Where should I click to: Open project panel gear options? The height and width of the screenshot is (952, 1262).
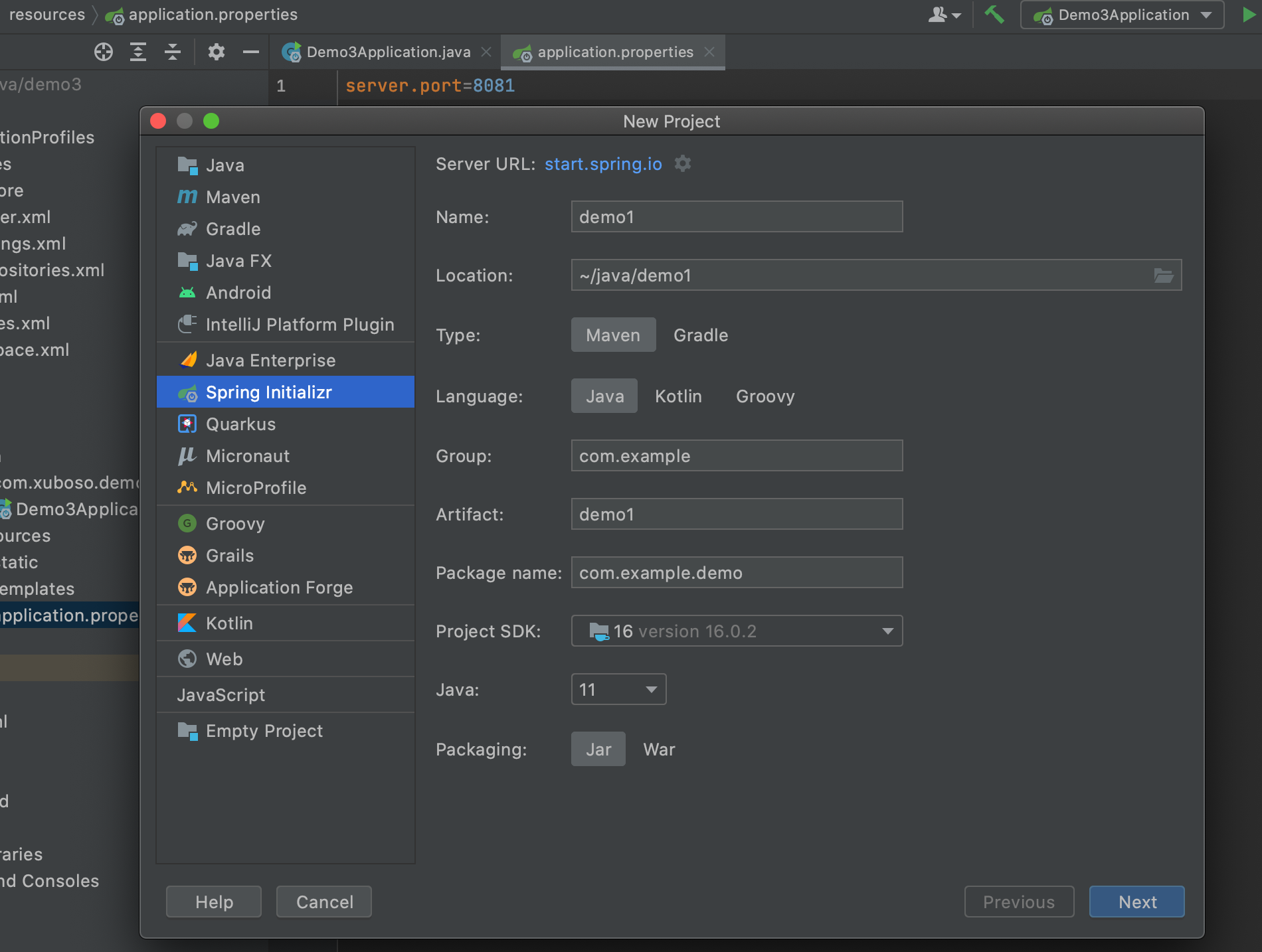coord(217,52)
